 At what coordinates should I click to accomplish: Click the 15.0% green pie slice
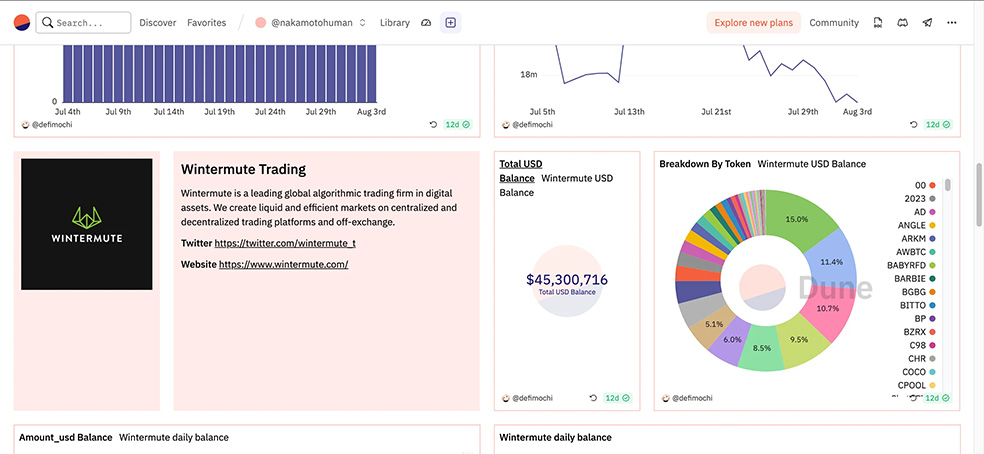(x=797, y=217)
